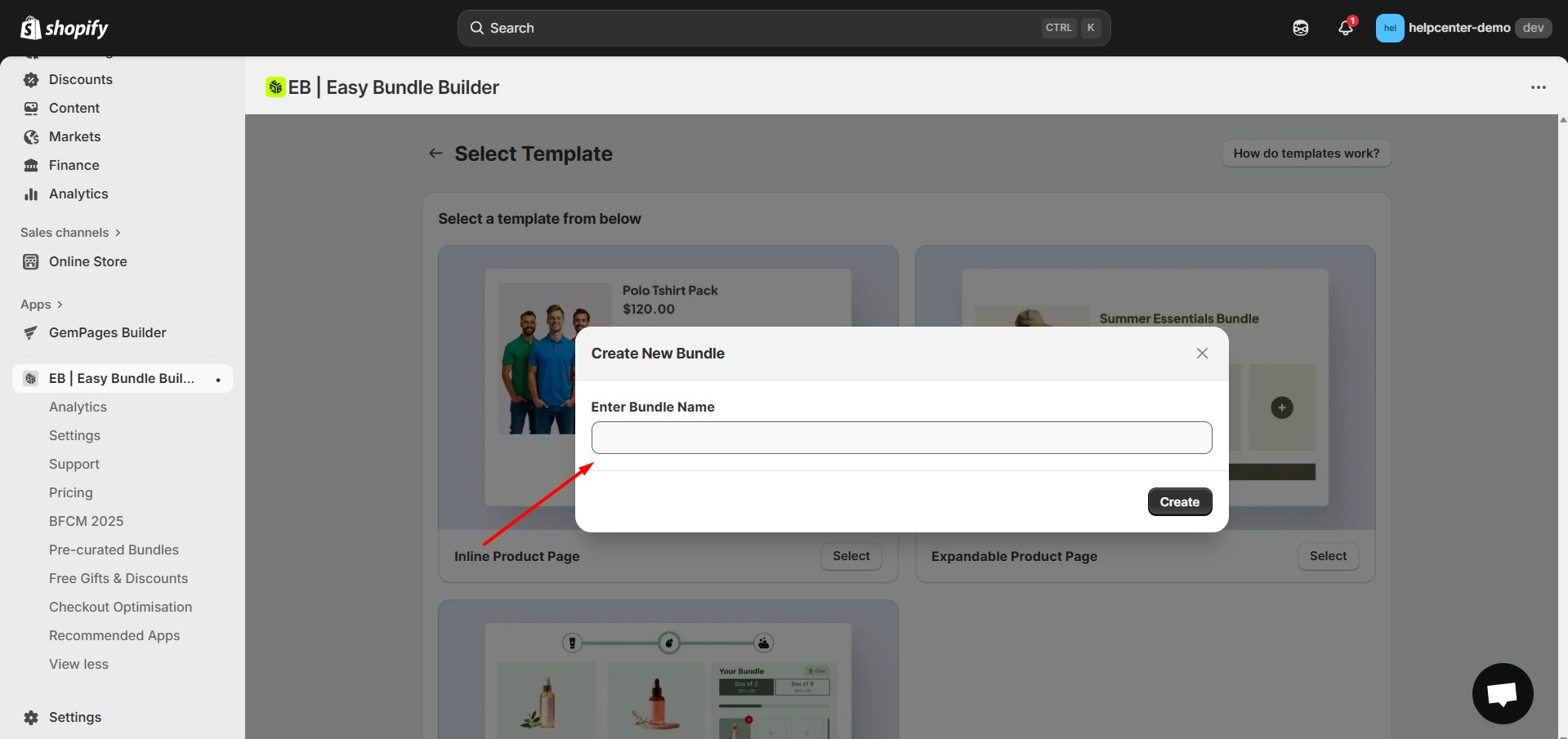1568x739 pixels.
Task: Open the Sidekick assistant icon
Action: coord(1301,28)
